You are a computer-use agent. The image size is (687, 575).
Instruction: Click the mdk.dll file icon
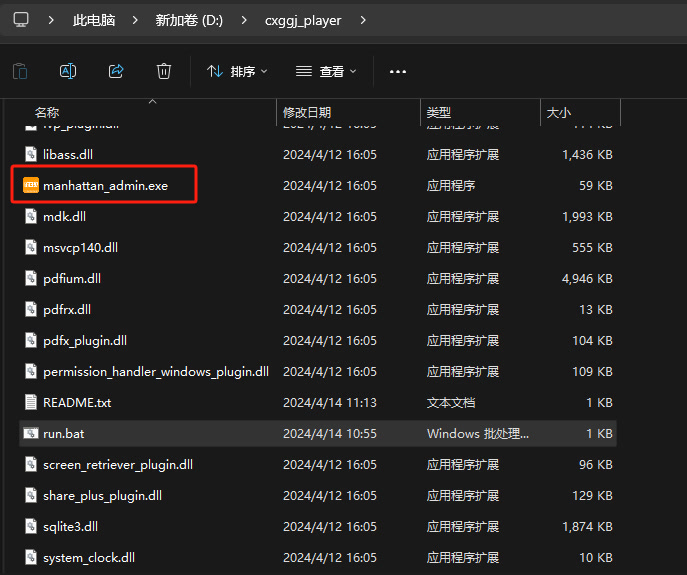pos(31,217)
